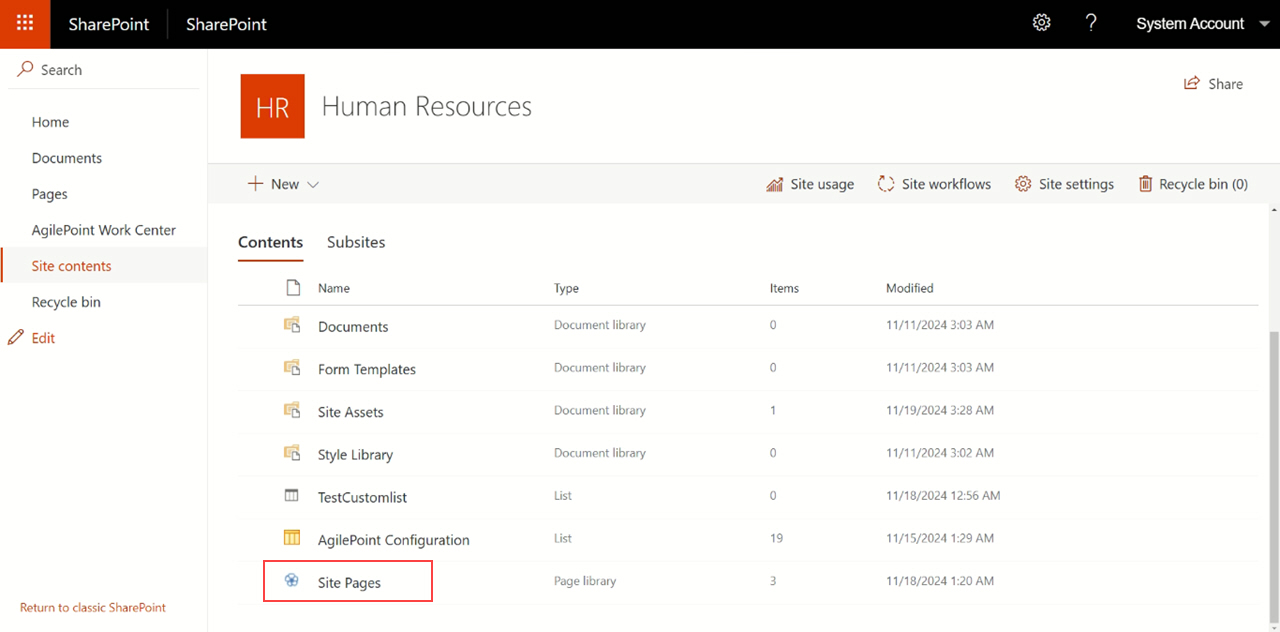Open the Site Pages library name
The height and width of the screenshot is (632, 1280).
[x=349, y=583]
